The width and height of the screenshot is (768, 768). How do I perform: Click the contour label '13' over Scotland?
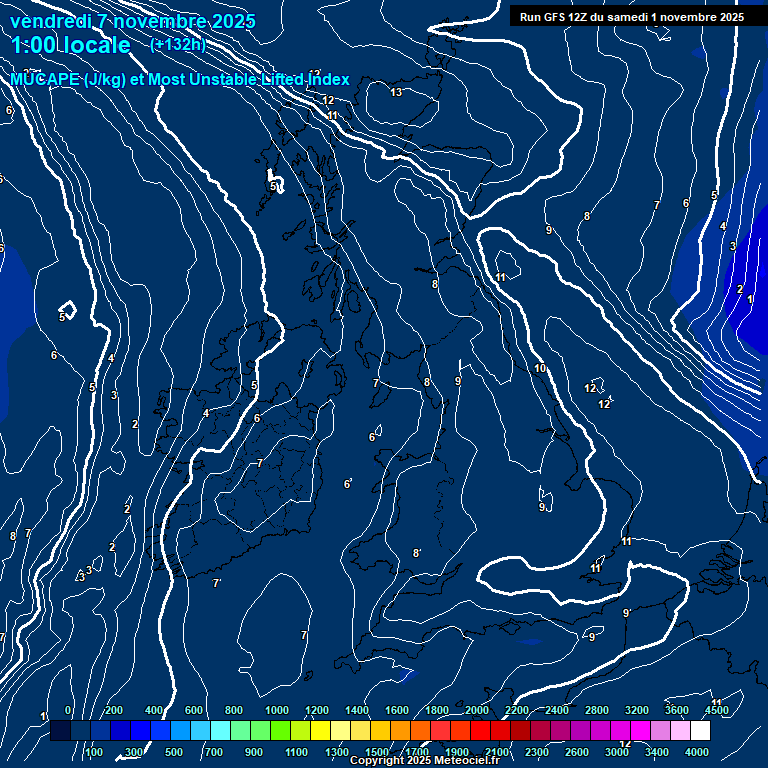(x=396, y=92)
